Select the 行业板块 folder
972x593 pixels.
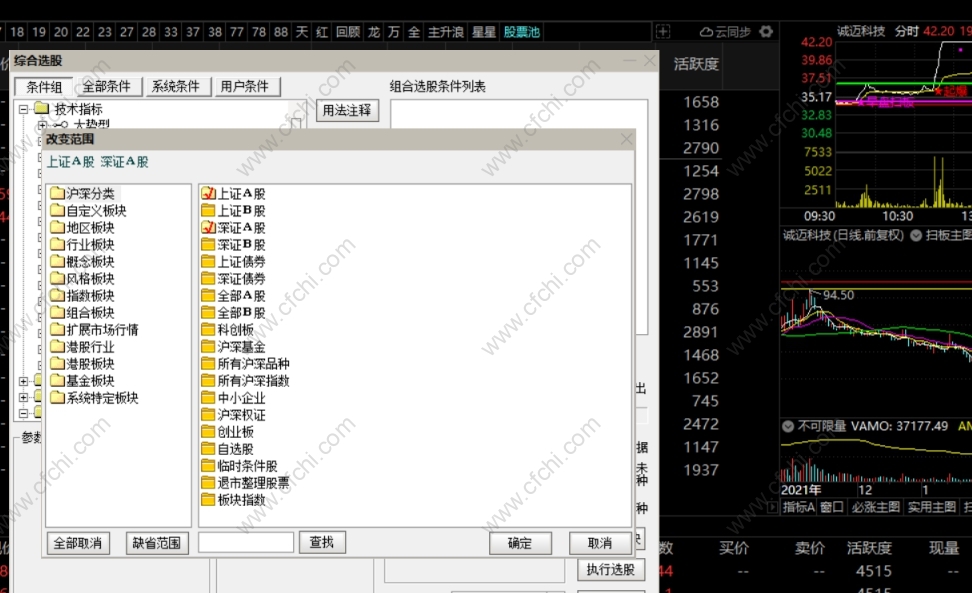pyautogui.click(x=82, y=245)
